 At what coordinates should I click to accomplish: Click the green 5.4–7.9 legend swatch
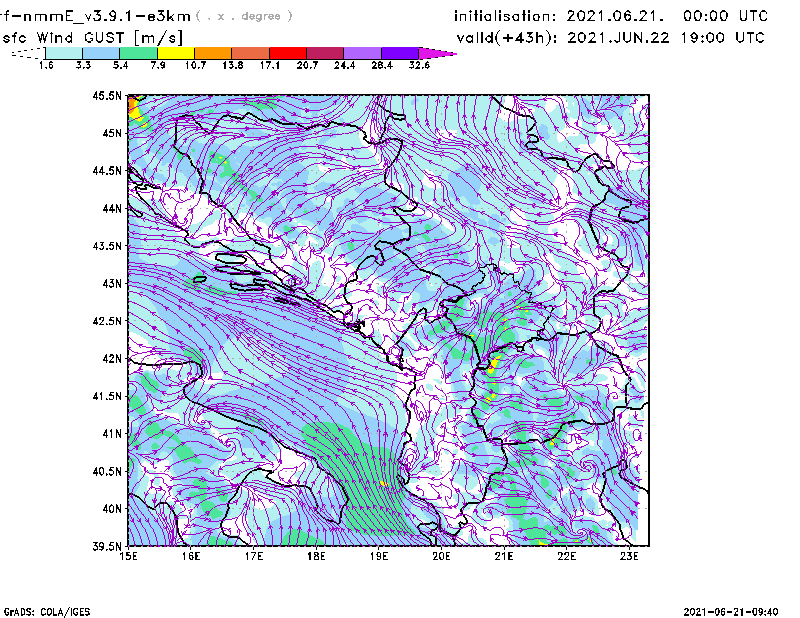139,53
